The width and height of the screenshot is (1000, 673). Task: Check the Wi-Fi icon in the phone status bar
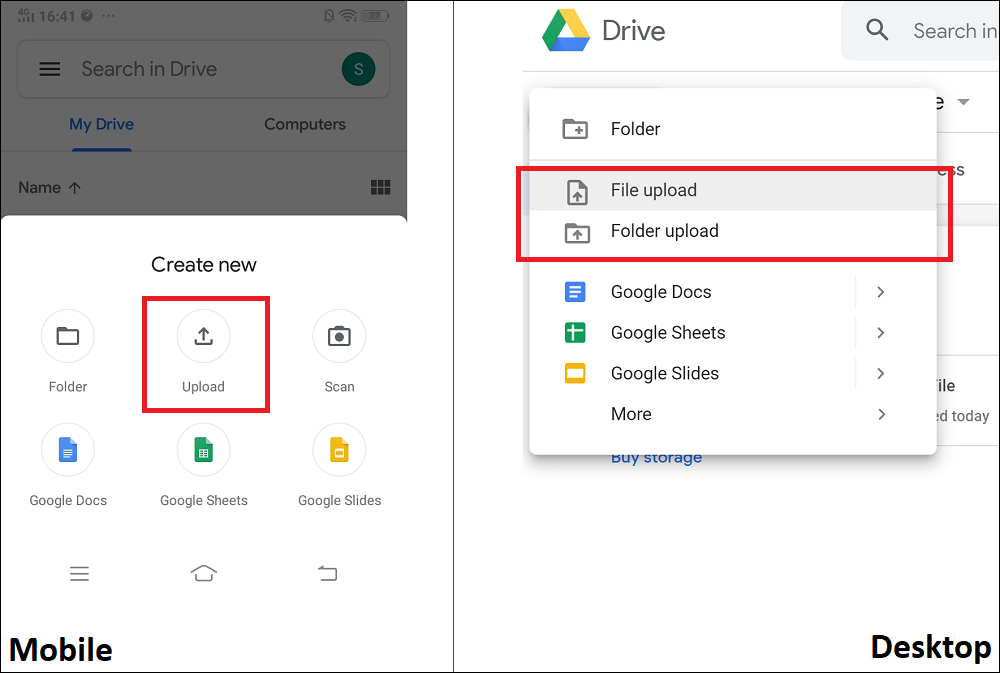[x=348, y=15]
